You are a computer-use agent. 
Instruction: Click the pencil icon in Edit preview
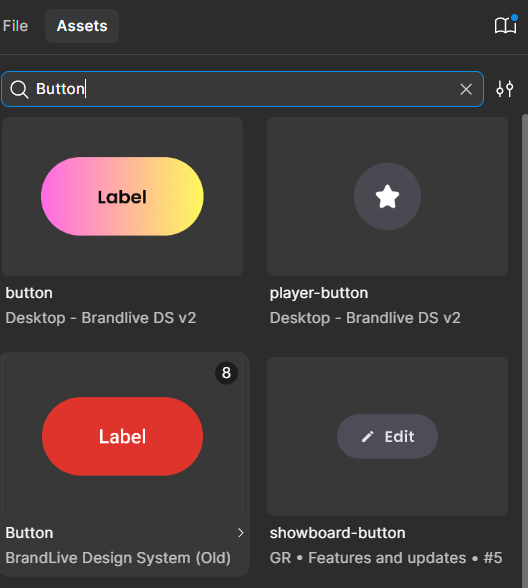pyautogui.click(x=368, y=436)
